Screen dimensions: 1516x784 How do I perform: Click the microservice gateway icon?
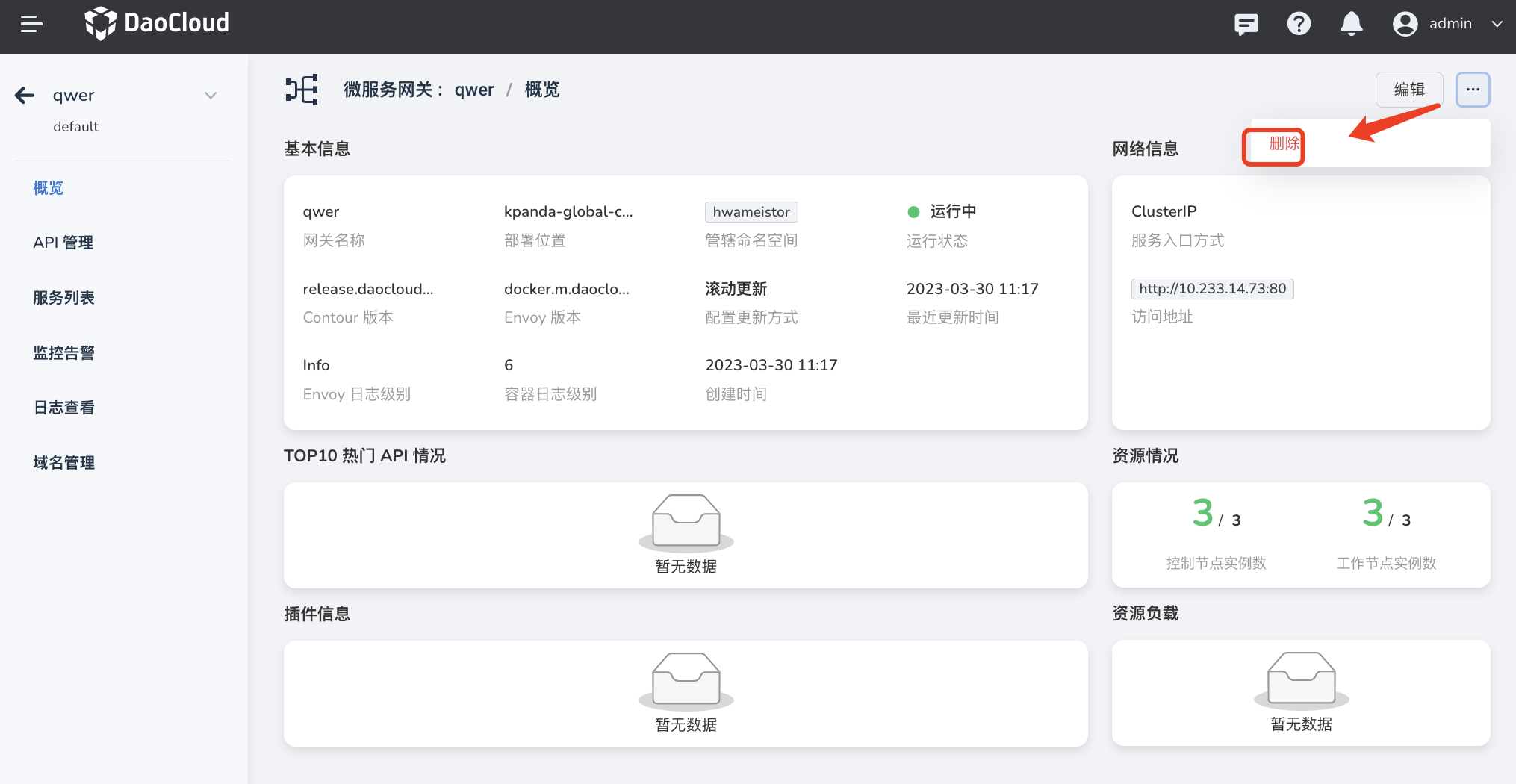point(302,90)
